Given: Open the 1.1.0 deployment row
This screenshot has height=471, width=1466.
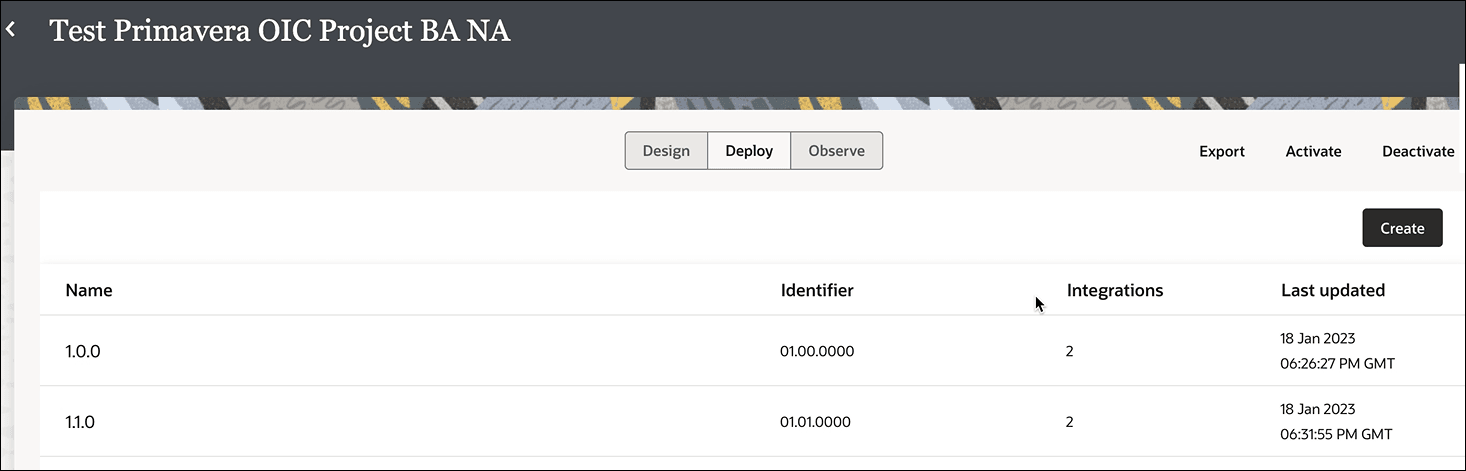Looking at the screenshot, I should 752,422.
